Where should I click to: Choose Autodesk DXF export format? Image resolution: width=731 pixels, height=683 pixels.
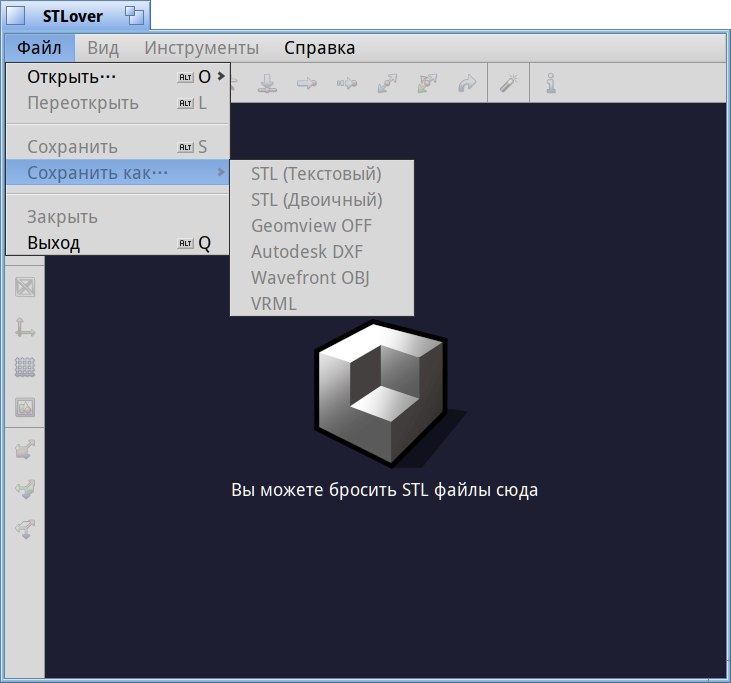click(x=322, y=252)
